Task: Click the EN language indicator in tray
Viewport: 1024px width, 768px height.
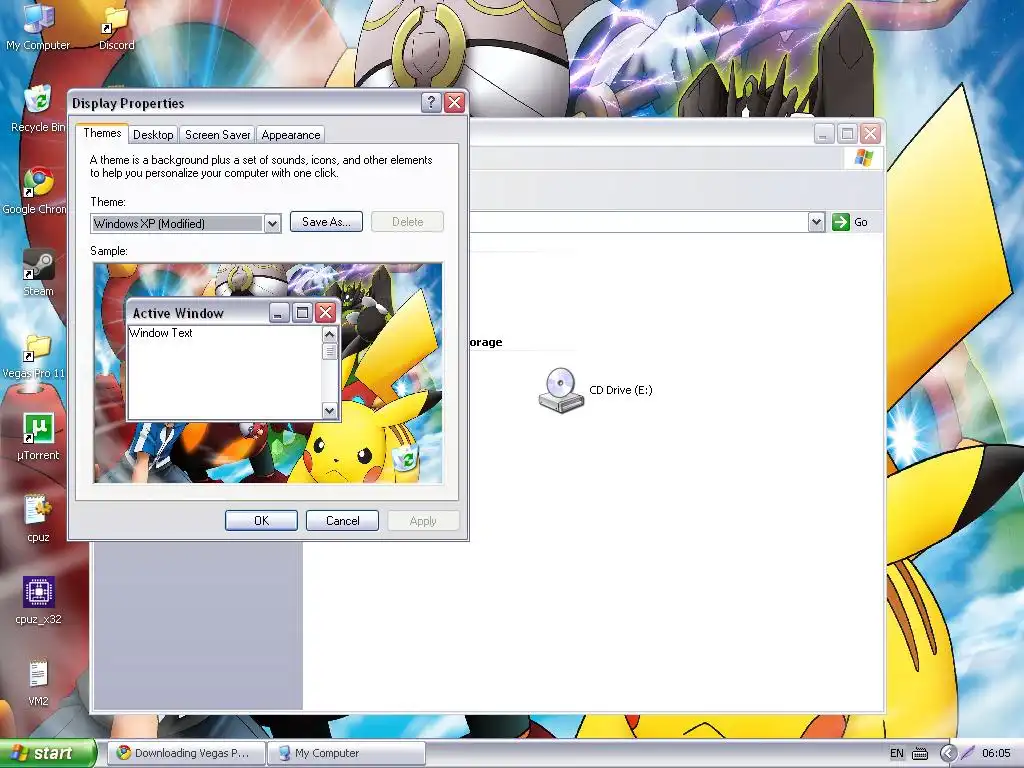Action: tap(897, 753)
